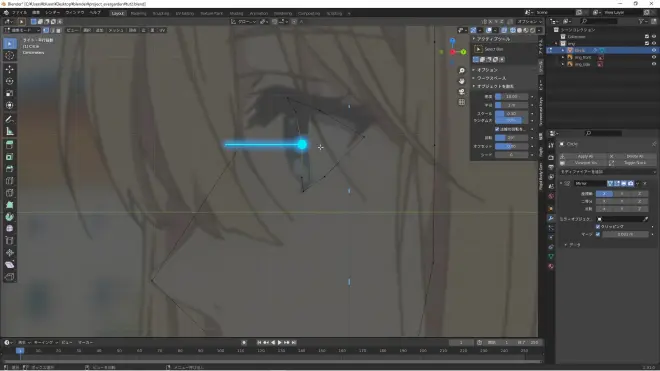Open the Modifiers wrench properties tab
The image size is (660, 371).
[x=551, y=218]
